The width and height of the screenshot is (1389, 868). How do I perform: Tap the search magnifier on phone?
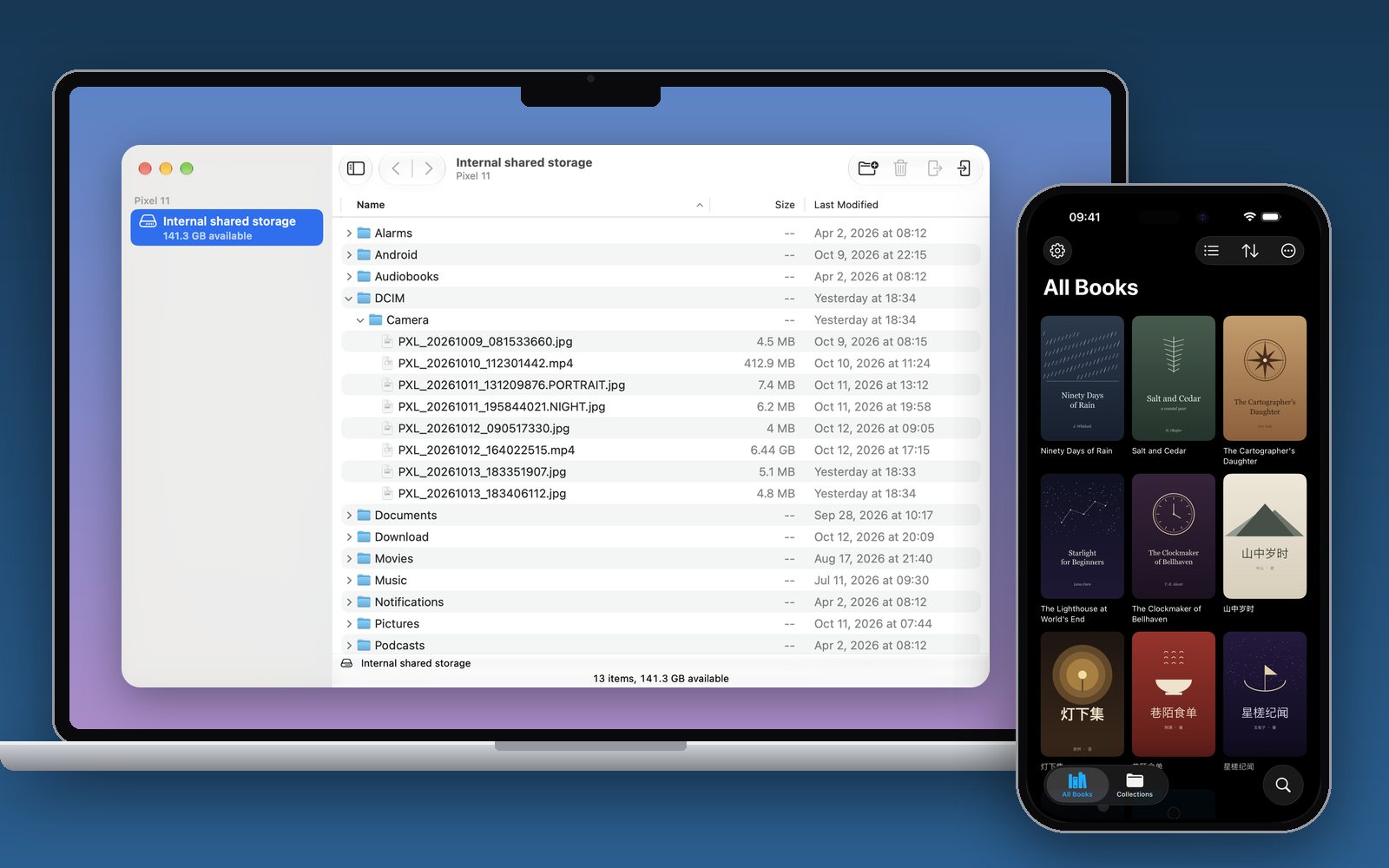pyautogui.click(x=1282, y=785)
